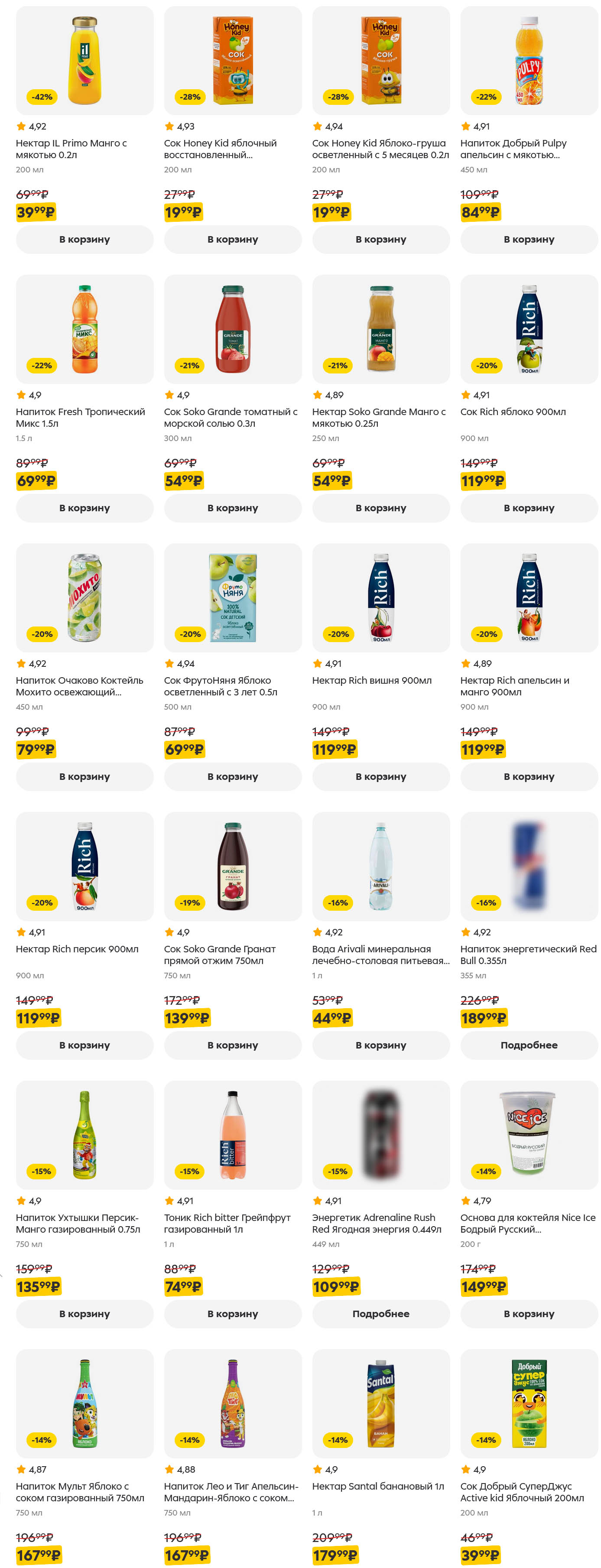Open the Мульт Яблоко bottle product image
Viewport: 601px width, 1568px height.
coord(84,1403)
